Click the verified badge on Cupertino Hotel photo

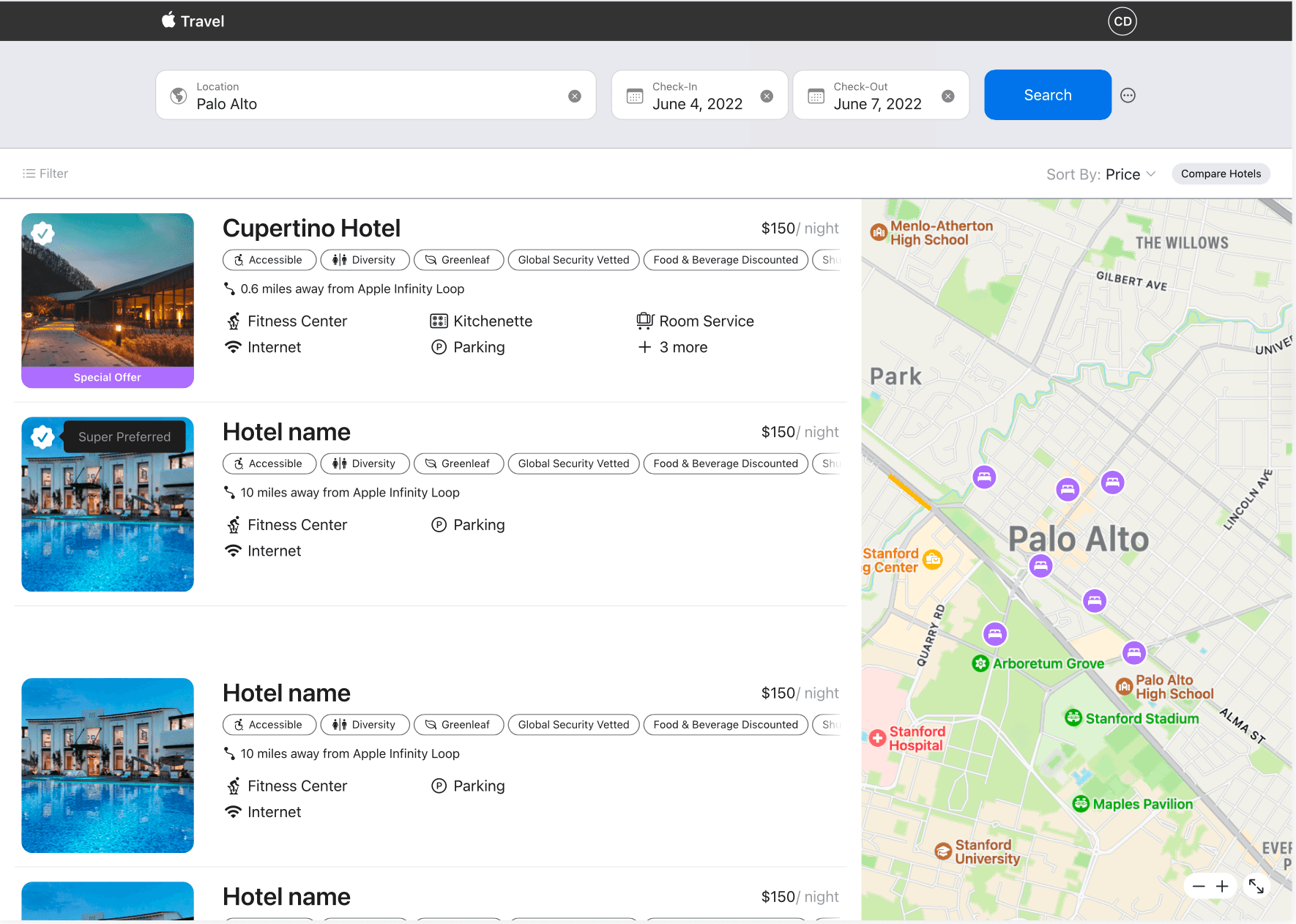(43, 234)
